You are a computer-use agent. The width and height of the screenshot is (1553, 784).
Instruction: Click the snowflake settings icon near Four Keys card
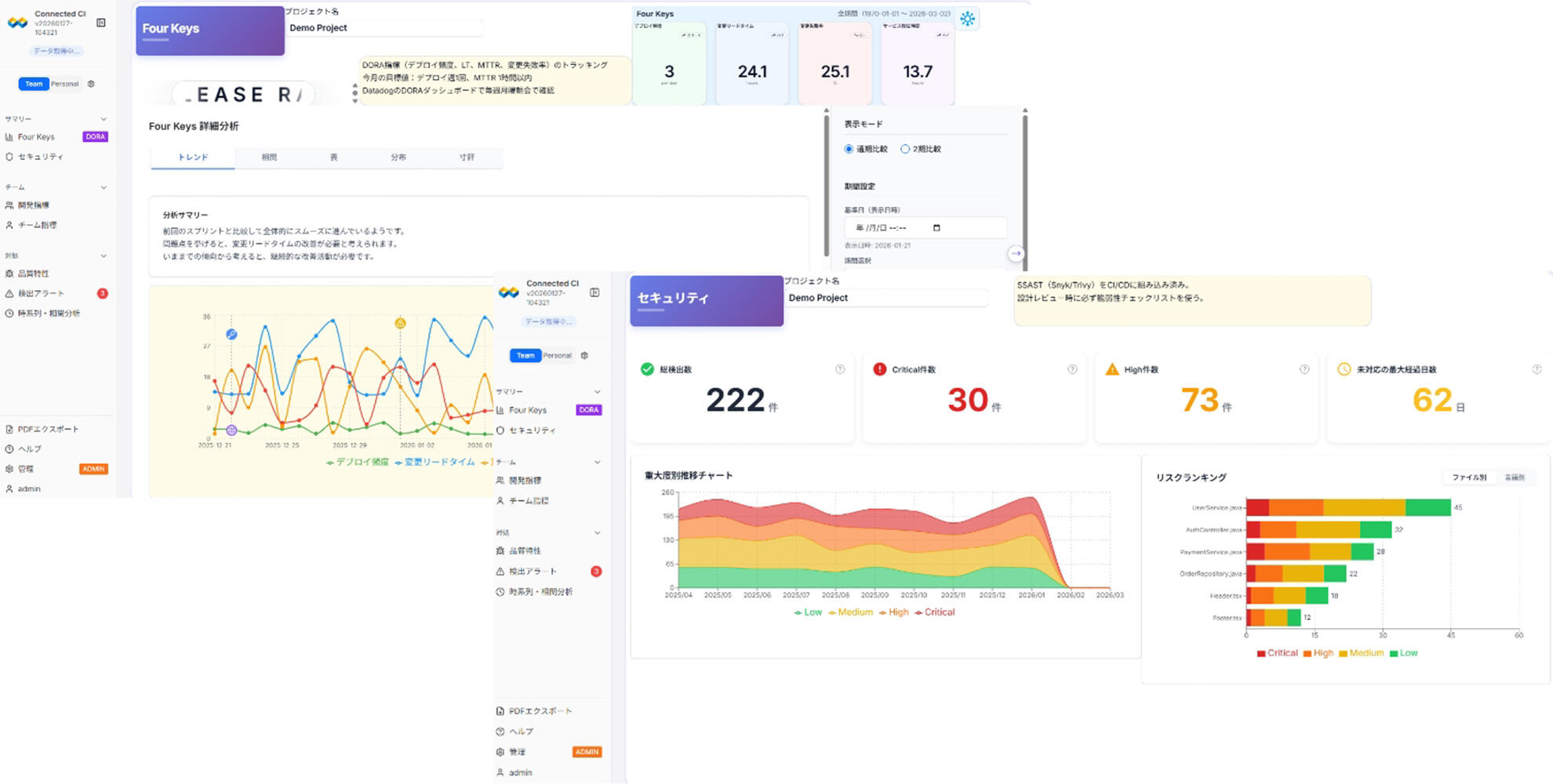coord(967,19)
